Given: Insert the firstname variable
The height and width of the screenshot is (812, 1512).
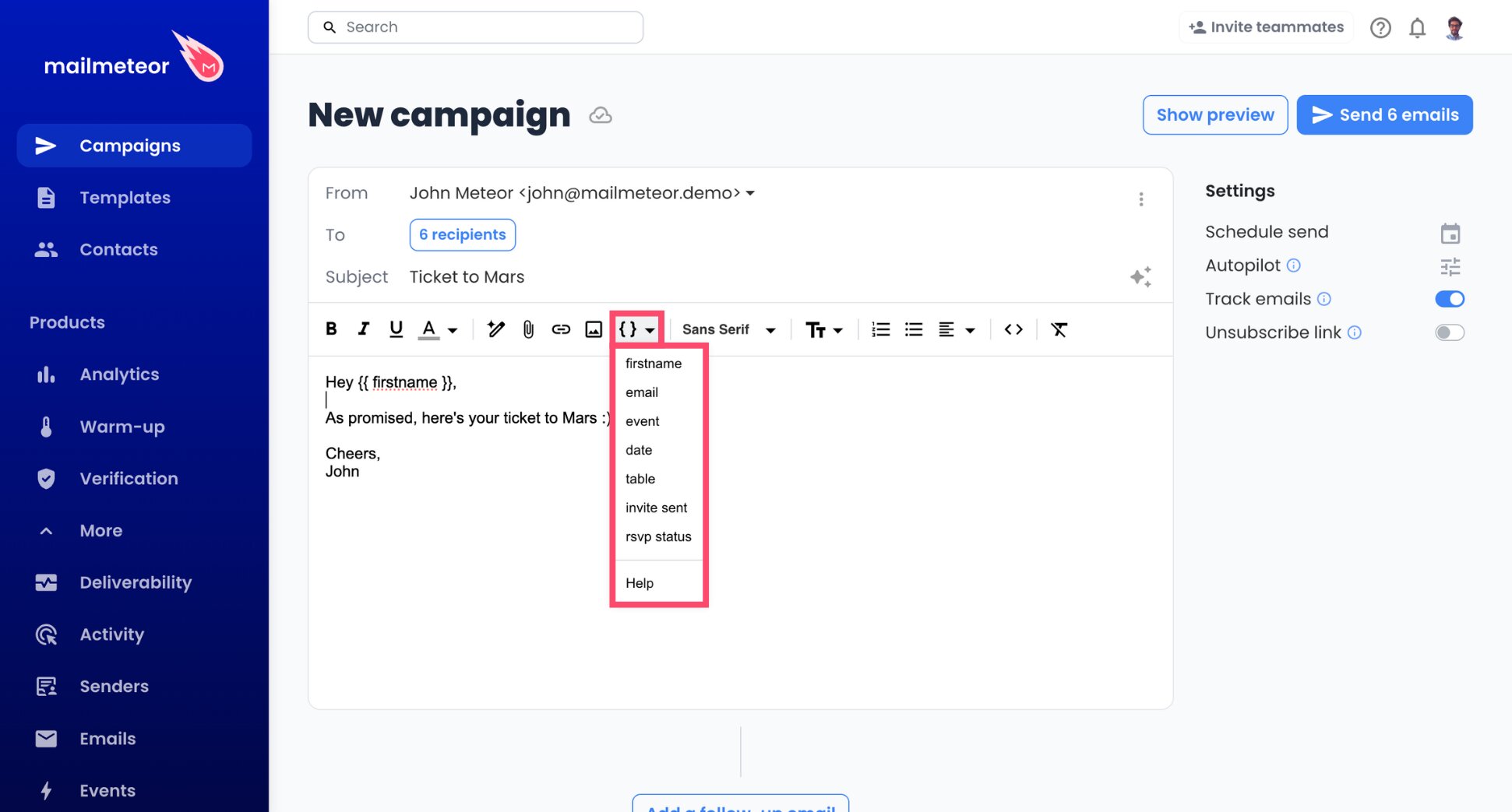Looking at the screenshot, I should click(x=654, y=364).
